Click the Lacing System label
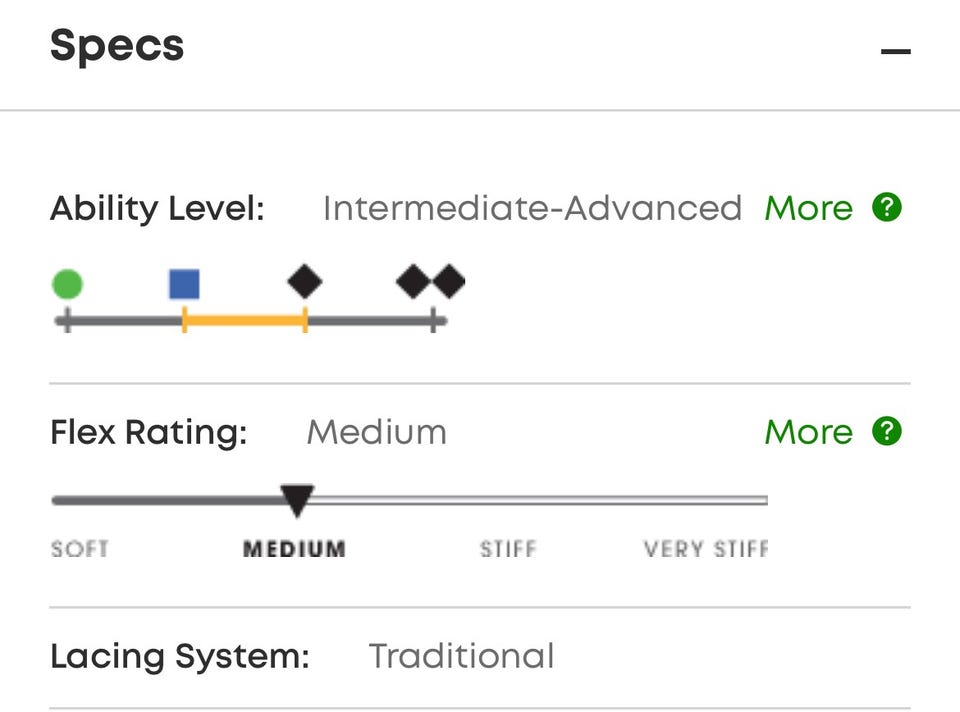The height and width of the screenshot is (712, 960). [180, 657]
